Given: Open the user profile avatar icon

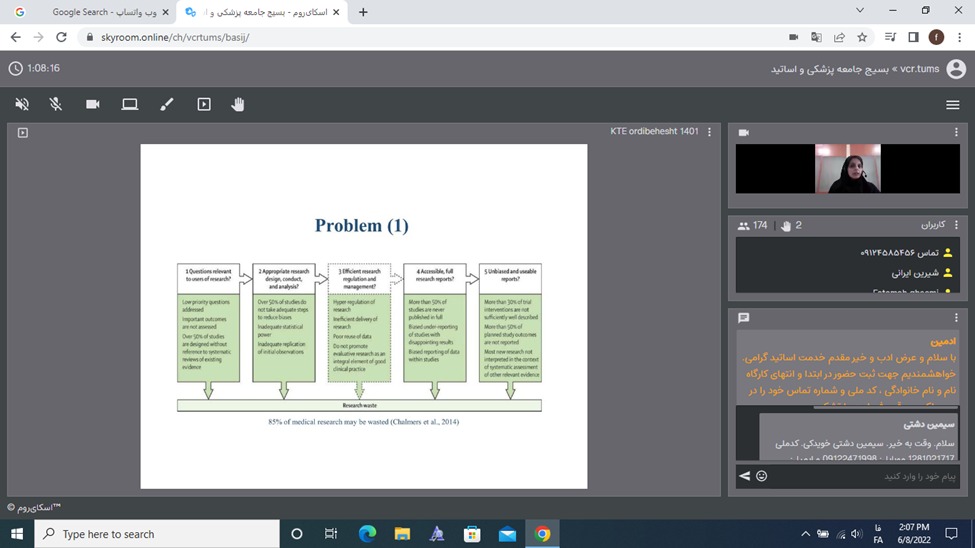Looking at the screenshot, I should click(x=955, y=69).
